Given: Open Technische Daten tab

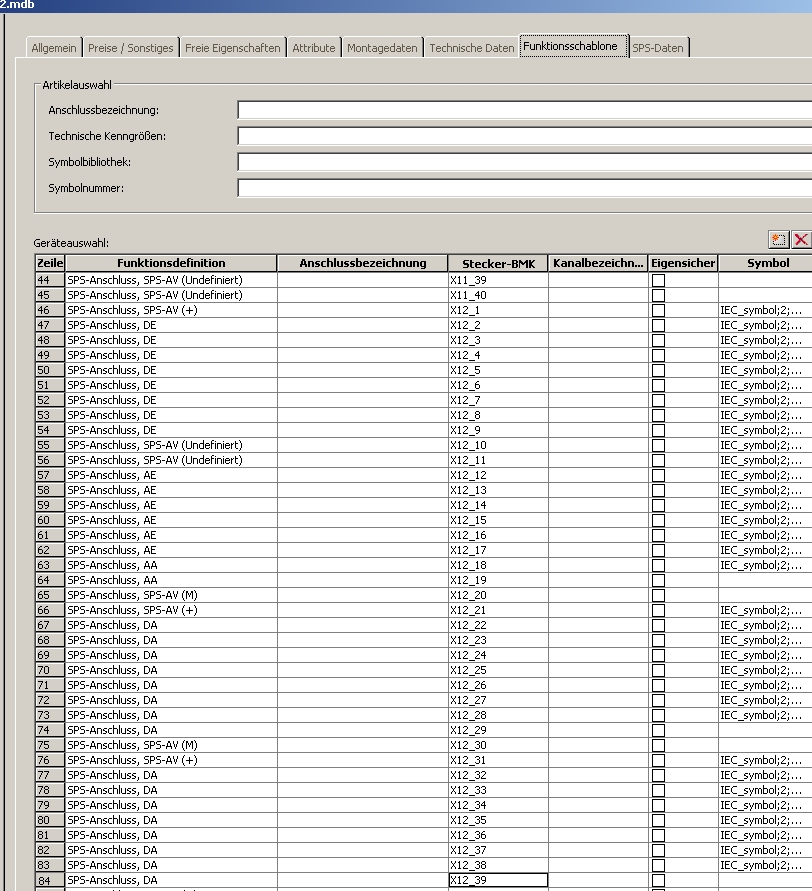Looking at the screenshot, I should (x=472, y=48).
